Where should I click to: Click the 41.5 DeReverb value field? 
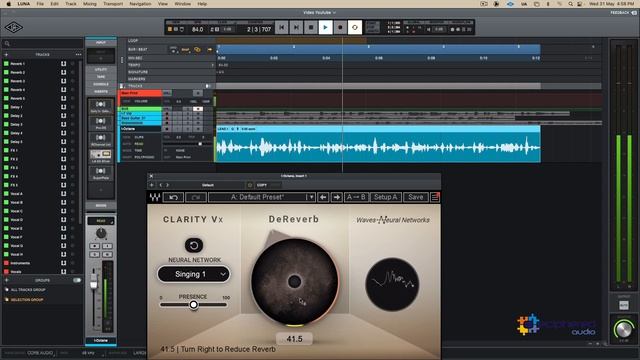tap(294, 339)
